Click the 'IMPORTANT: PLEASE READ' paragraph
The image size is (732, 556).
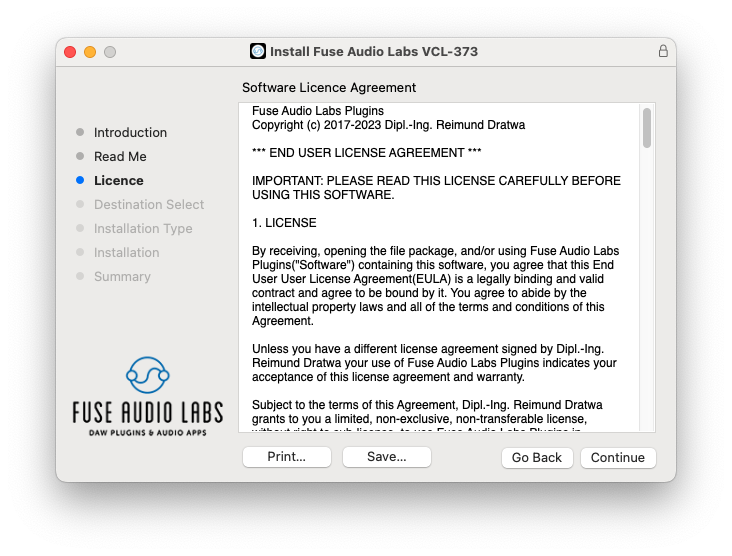coord(436,188)
